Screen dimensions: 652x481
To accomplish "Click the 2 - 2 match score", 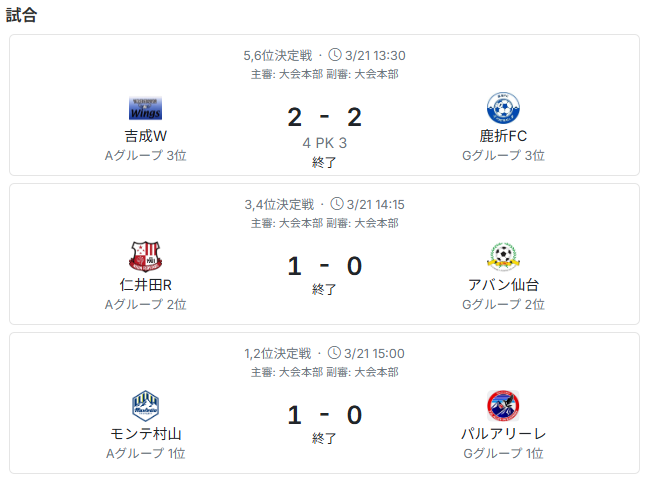I will point(324,117).
